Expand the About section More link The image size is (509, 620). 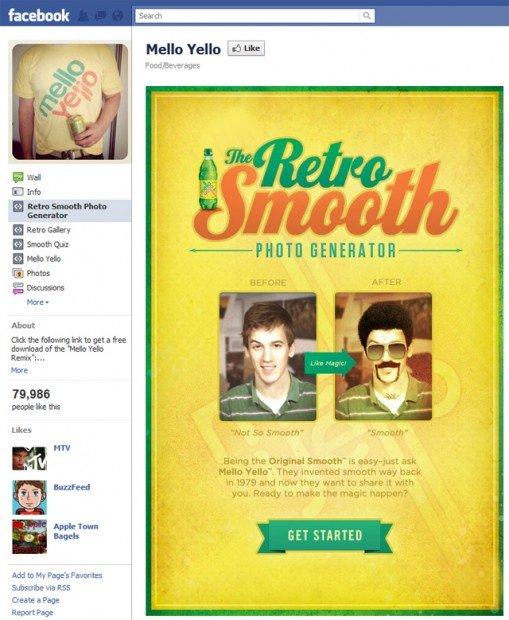19,370
